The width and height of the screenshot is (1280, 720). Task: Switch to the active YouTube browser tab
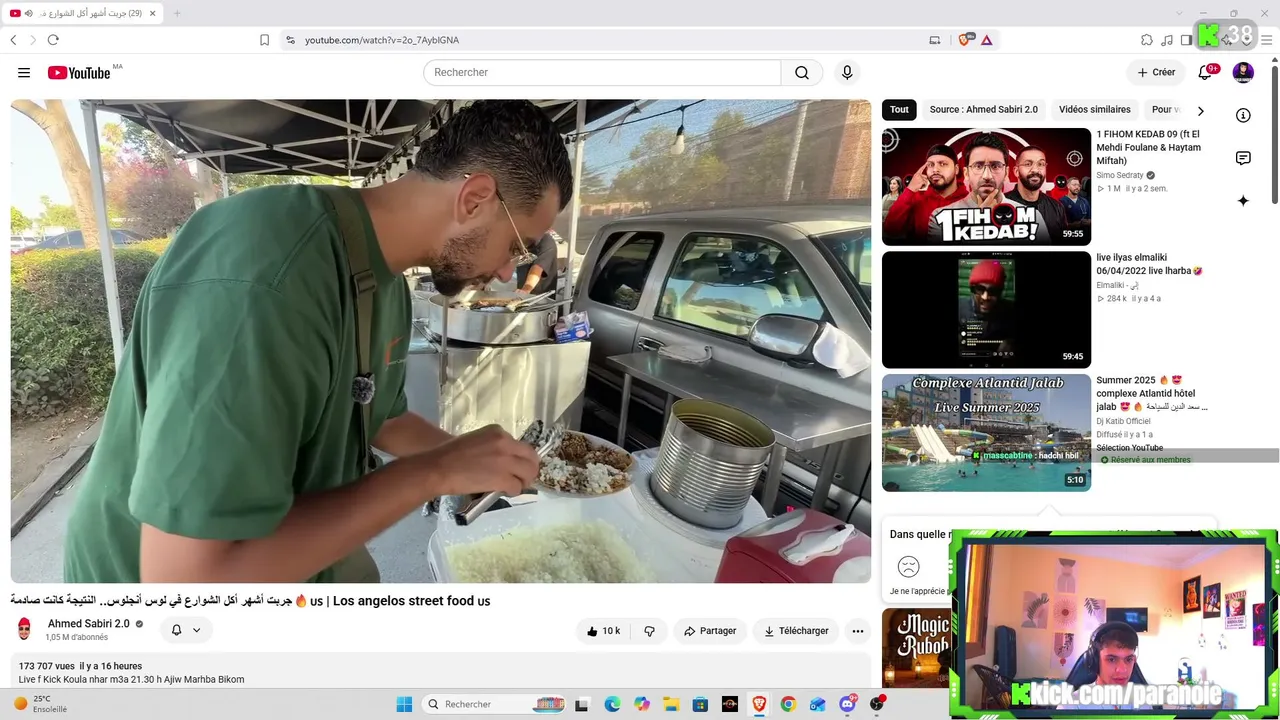coord(84,13)
